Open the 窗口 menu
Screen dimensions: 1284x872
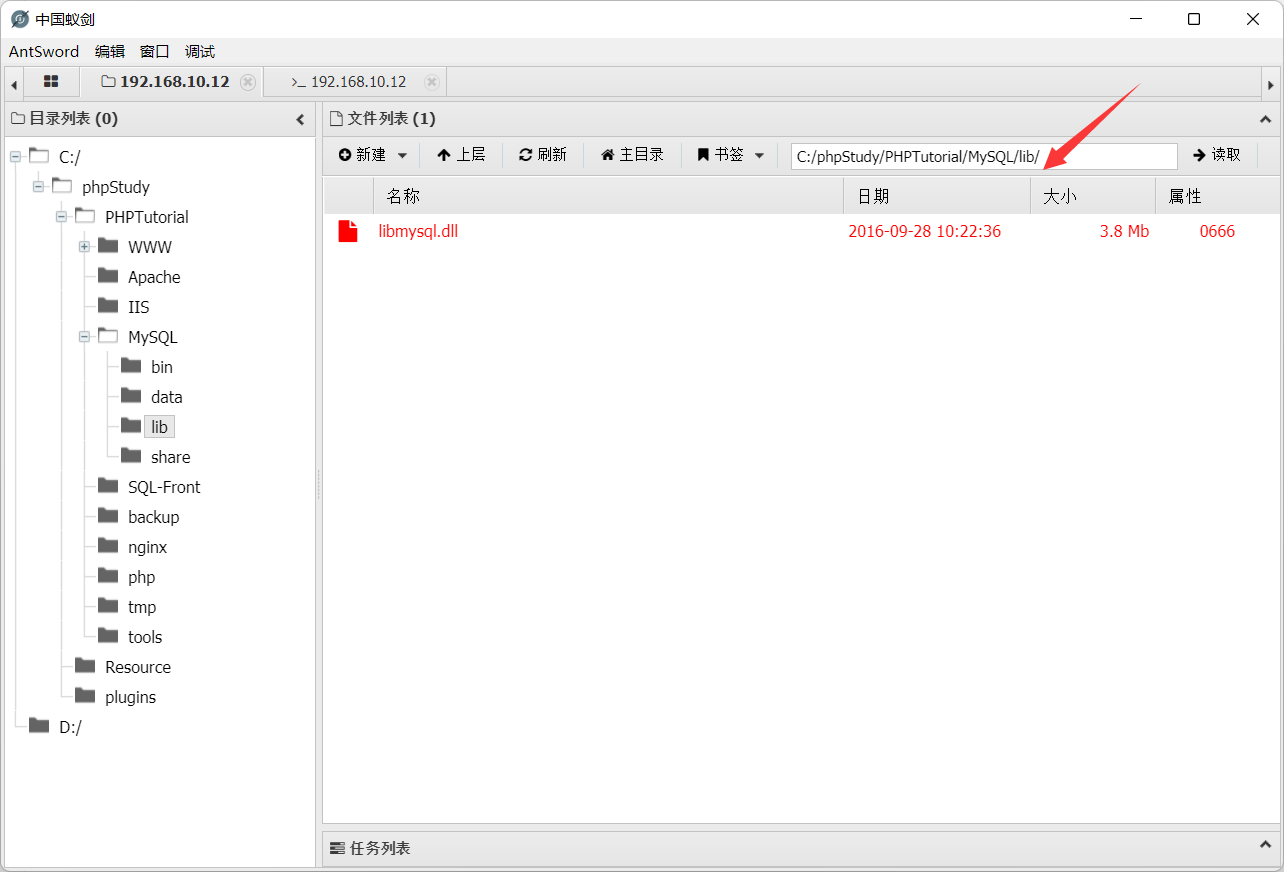point(155,52)
